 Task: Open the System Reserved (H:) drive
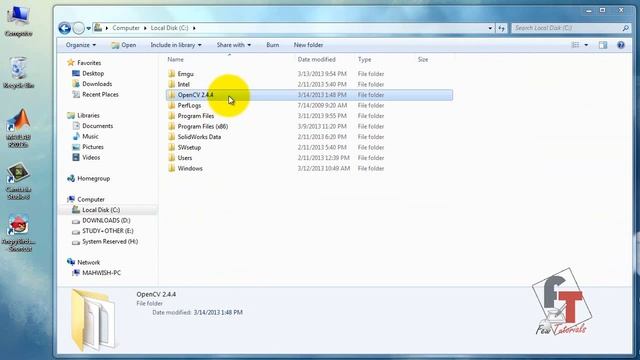[x=110, y=242]
